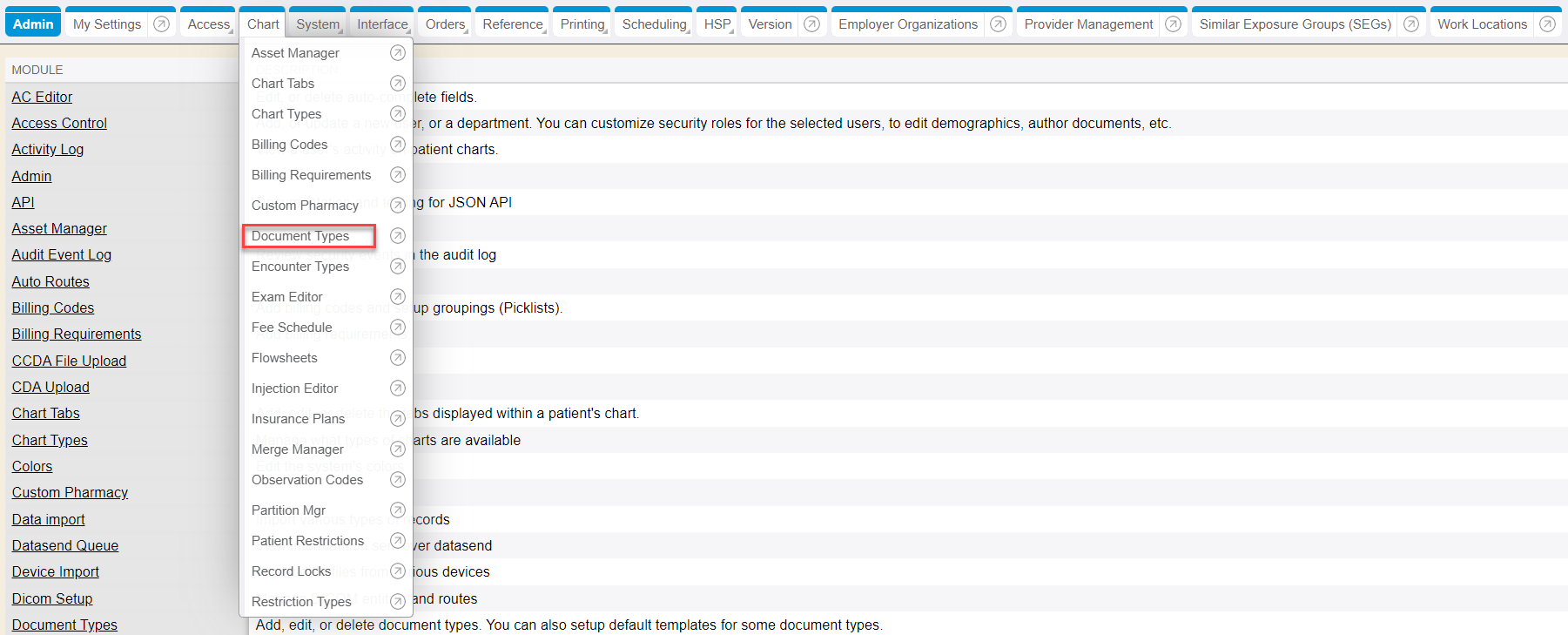Click the open-in-new-window icon beside Asset Manager

click(397, 53)
